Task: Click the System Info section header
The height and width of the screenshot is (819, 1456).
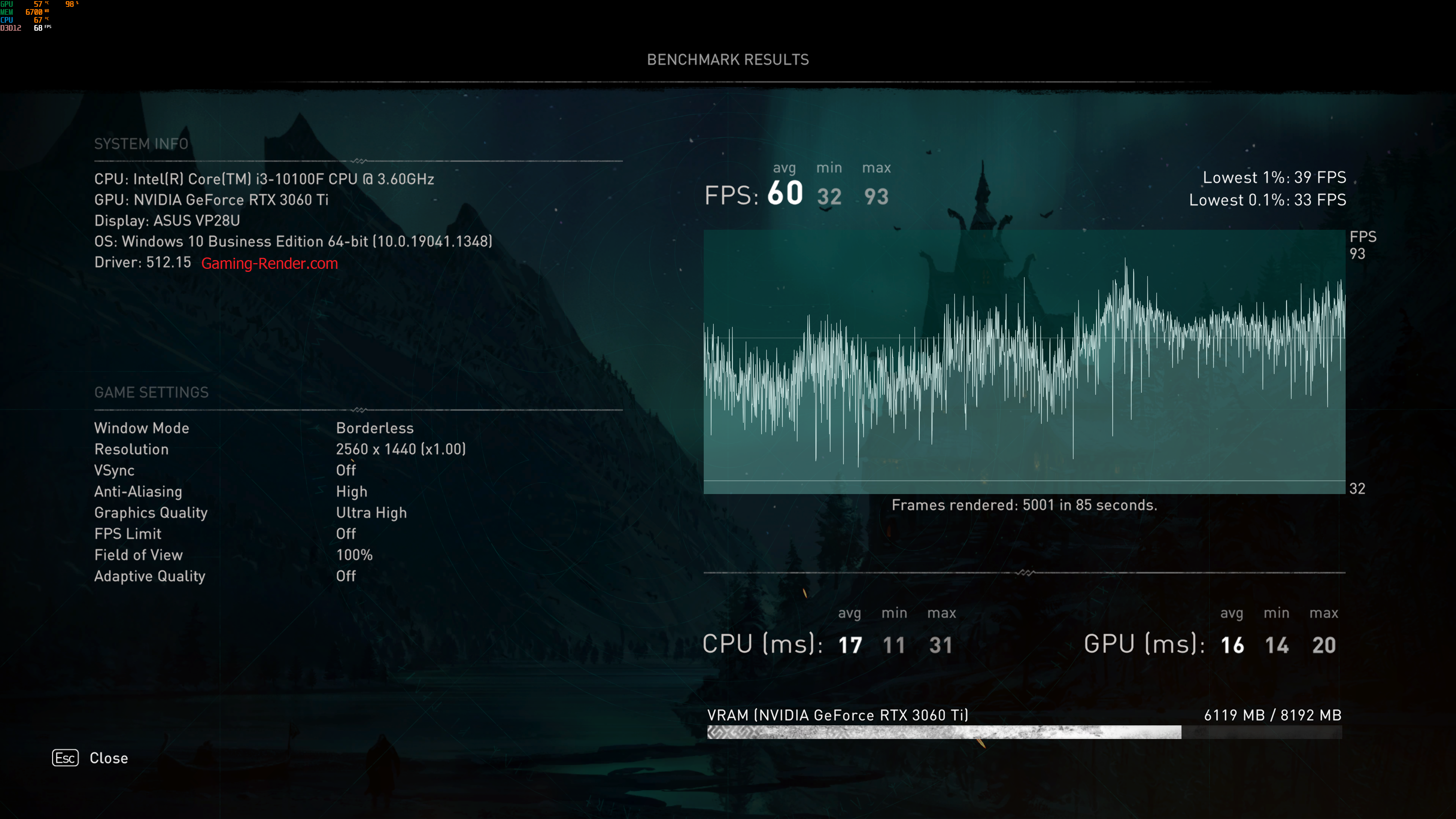Action: pos(141,144)
